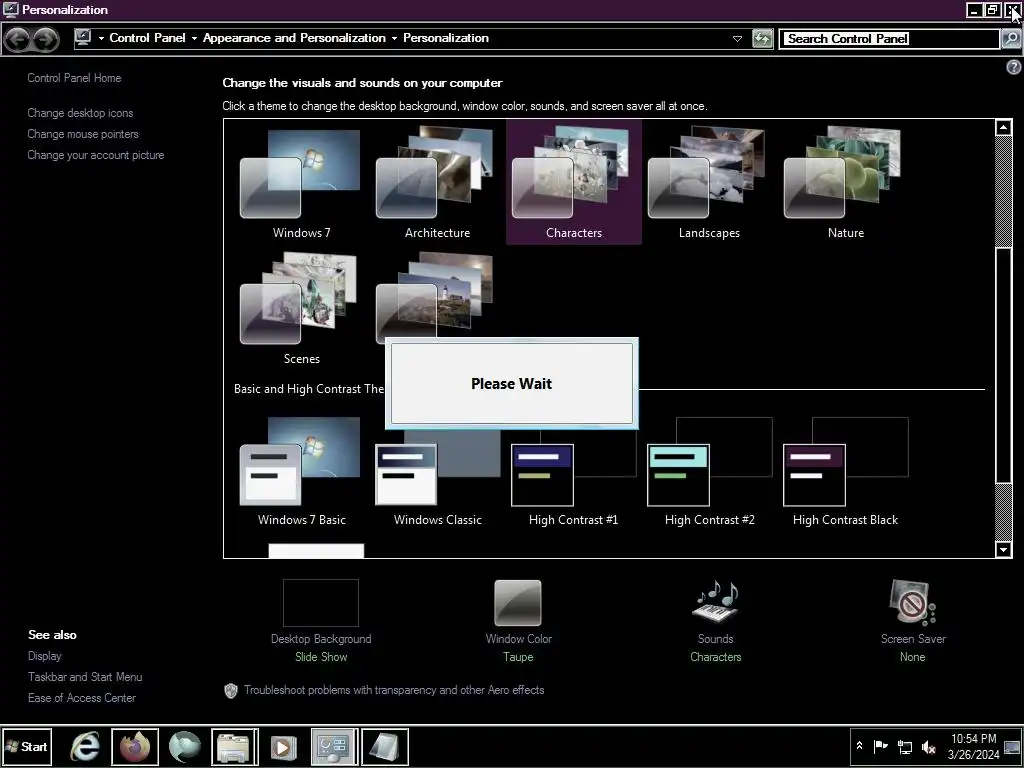Switch to the Control Panel taskbar button
Image resolution: width=1024 pixels, height=768 pixels.
[x=334, y=746]
